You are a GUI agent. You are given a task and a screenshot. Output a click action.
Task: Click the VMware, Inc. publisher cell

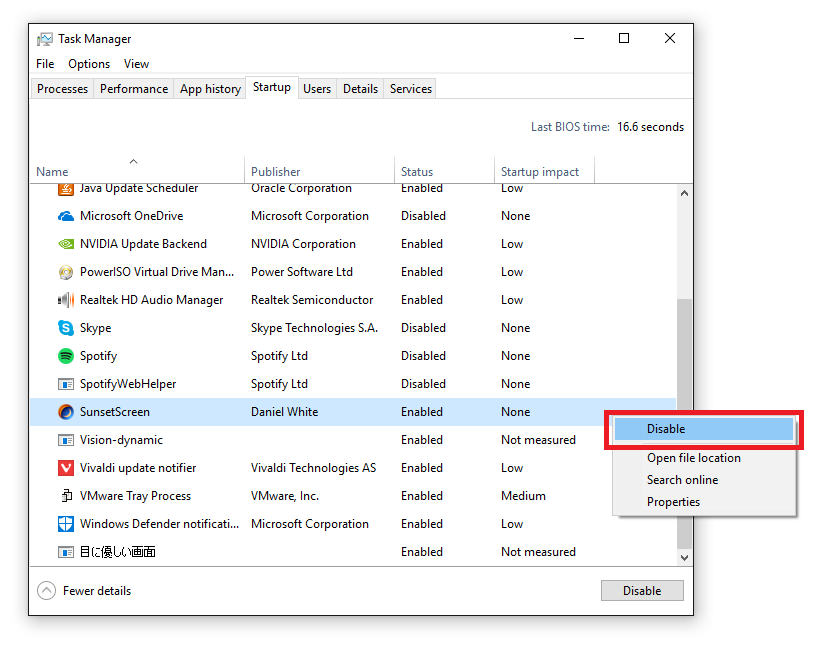[x=285, y=496]
